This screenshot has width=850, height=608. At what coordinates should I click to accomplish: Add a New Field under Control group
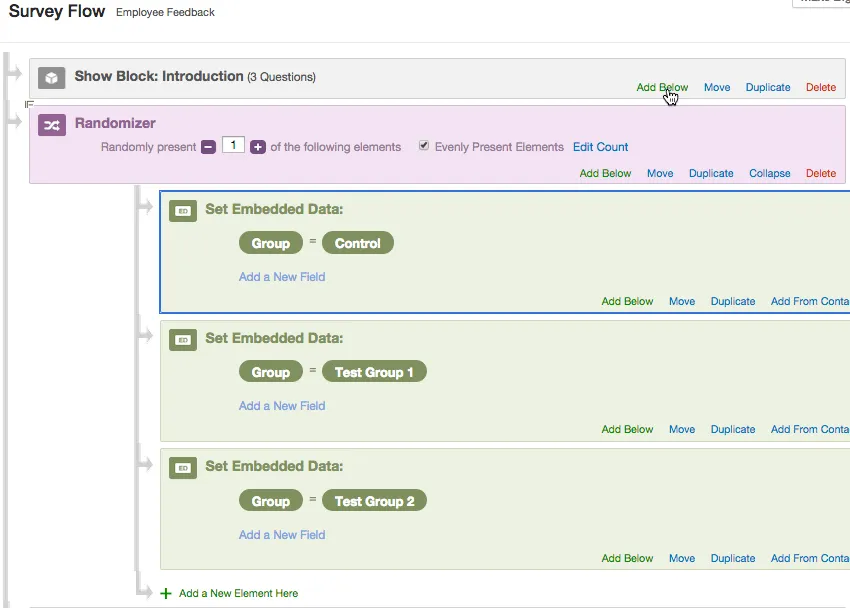click(282, 277)
